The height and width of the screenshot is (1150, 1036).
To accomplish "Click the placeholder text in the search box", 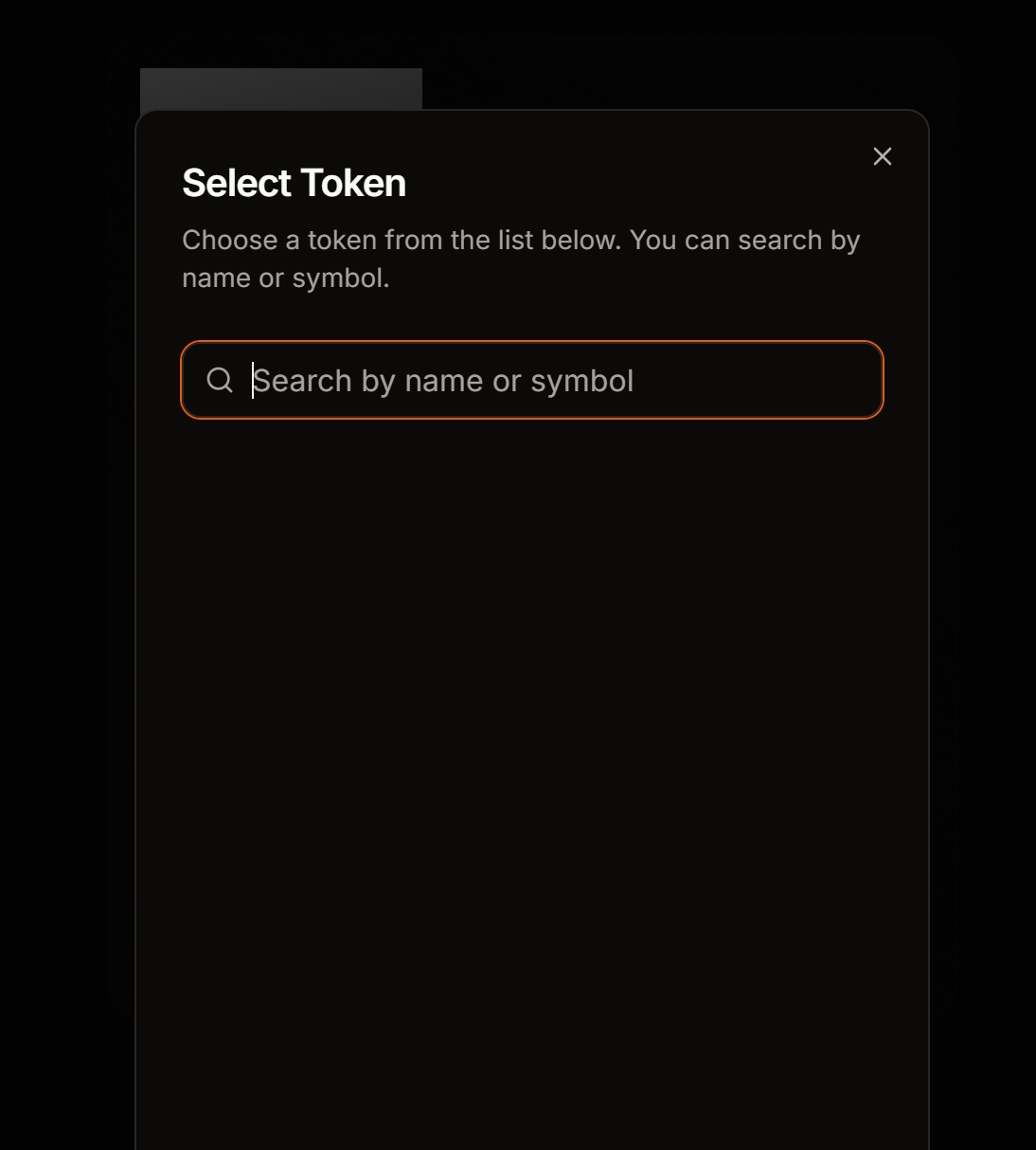I will click(x=443, y=381).
